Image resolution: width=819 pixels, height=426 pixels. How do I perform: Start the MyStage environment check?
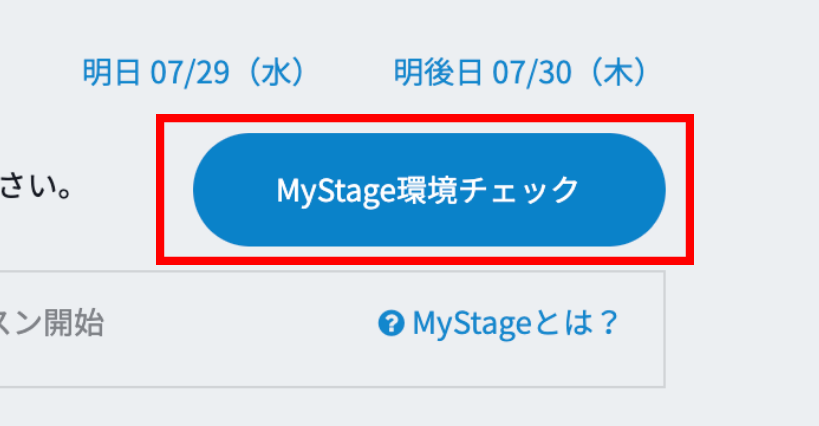click(428, 189)
